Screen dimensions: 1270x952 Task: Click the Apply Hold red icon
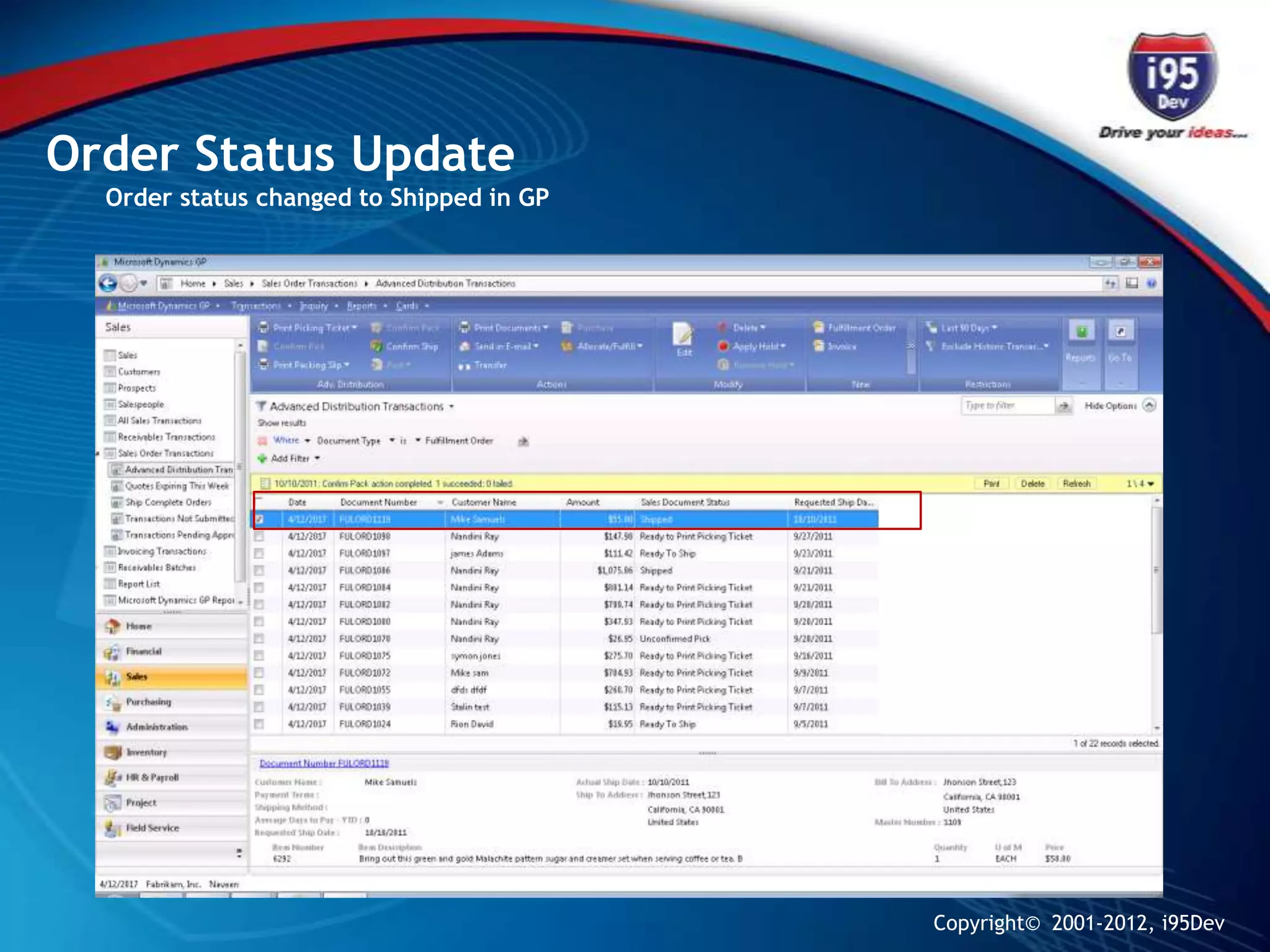723,346
